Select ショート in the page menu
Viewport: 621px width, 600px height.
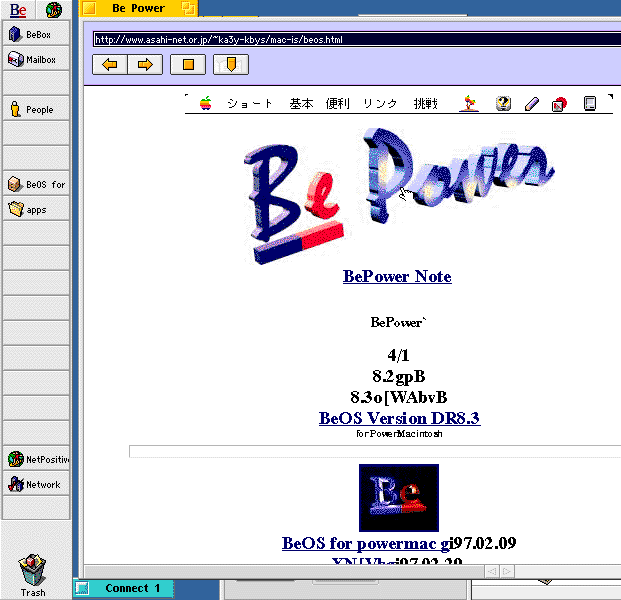(x=250, y=104)
